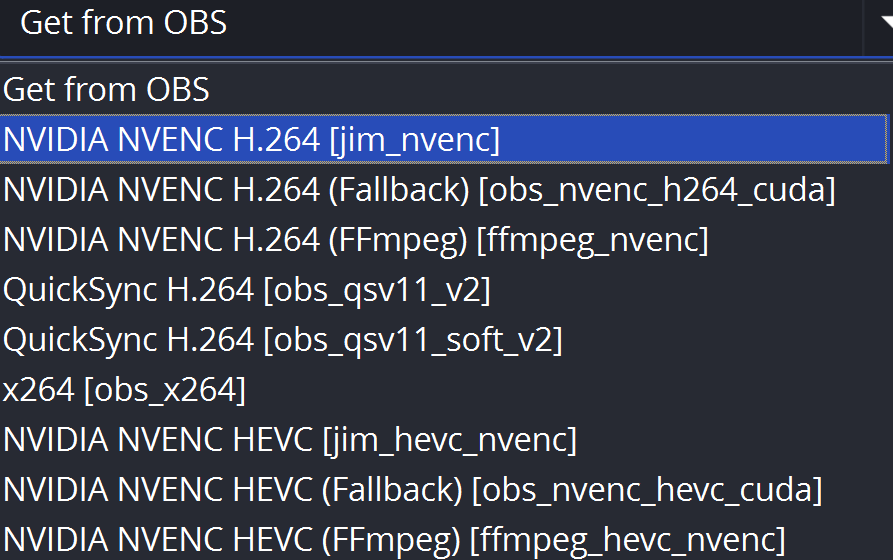Choose NVIDIA NVENC HEVC (FFmpeg) [ffmpeg_hevc_nvenc]
This screenshot has width=893, height=560.
[444, 538]
